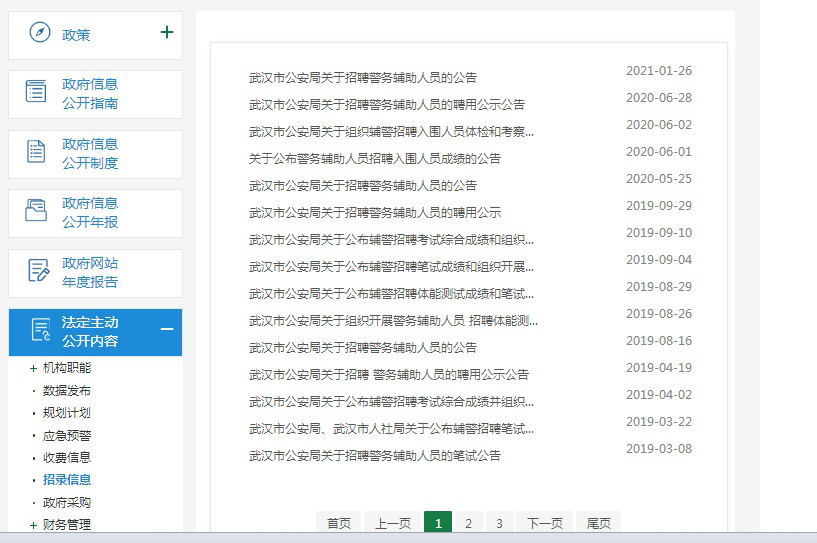The height and width of the screenshot is (543, 817).
Task: Click the 政府信息公开制度 document icon
Action: 36,151
